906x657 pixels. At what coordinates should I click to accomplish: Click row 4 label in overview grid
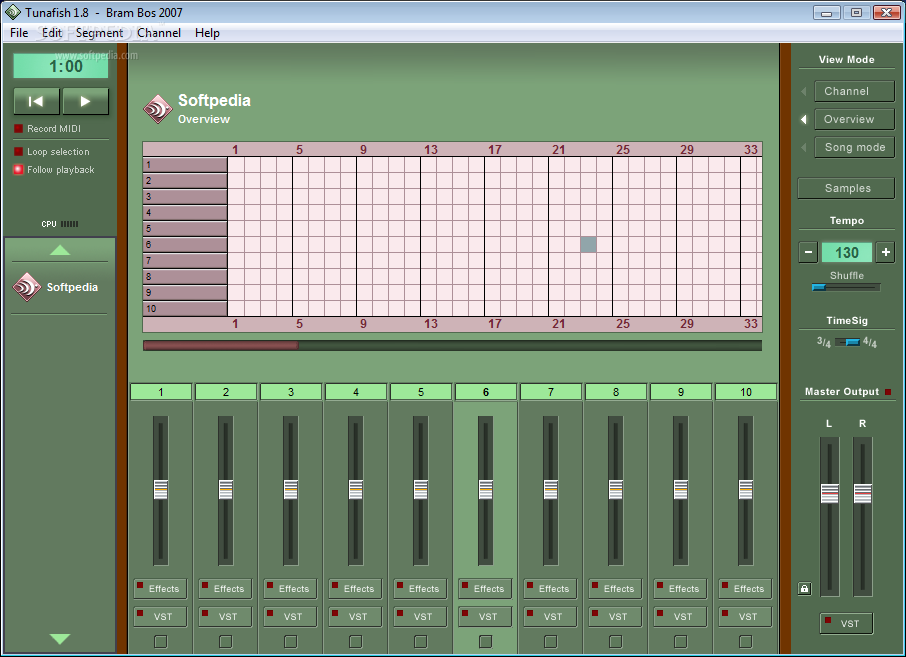[185, 213]
